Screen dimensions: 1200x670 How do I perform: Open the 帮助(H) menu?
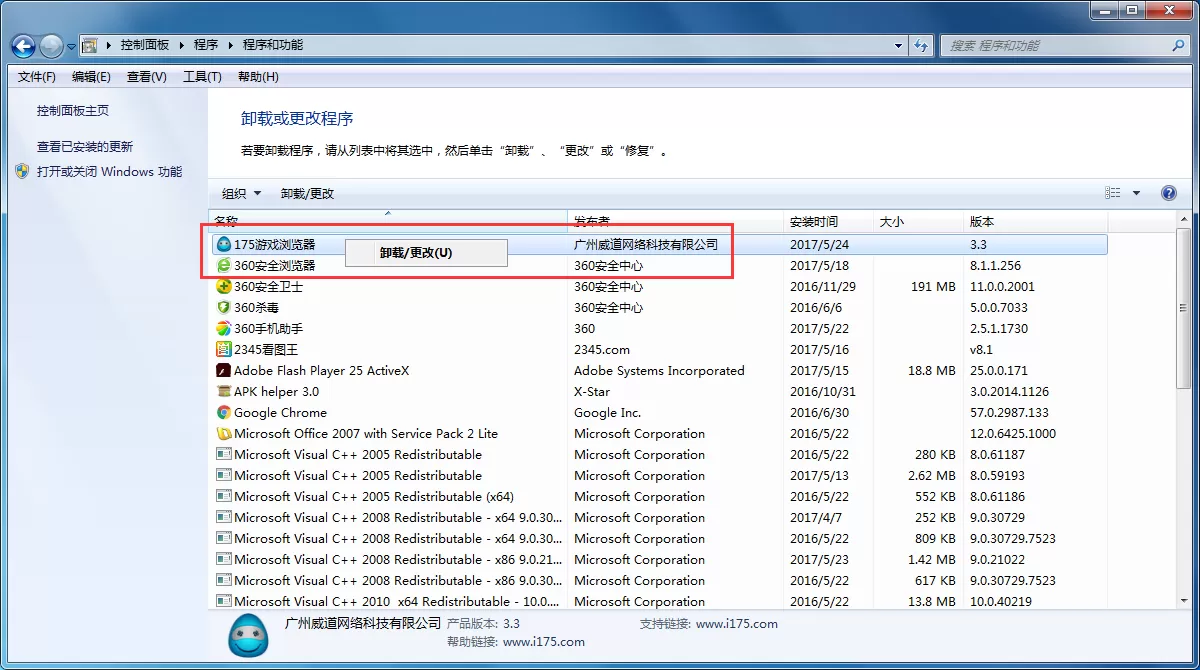[x=258, y=77]
